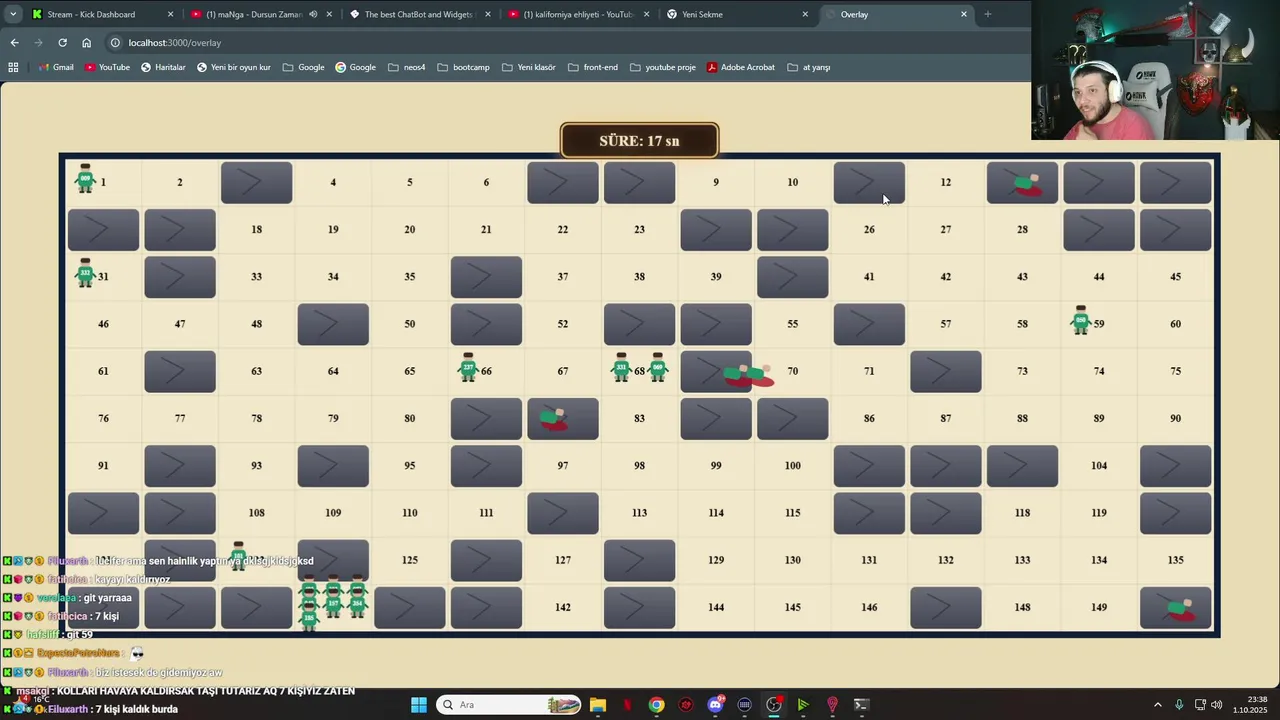Select the player standing on cell 31
The height and width of the screenshot is (720, 1280).
point(85,273)
